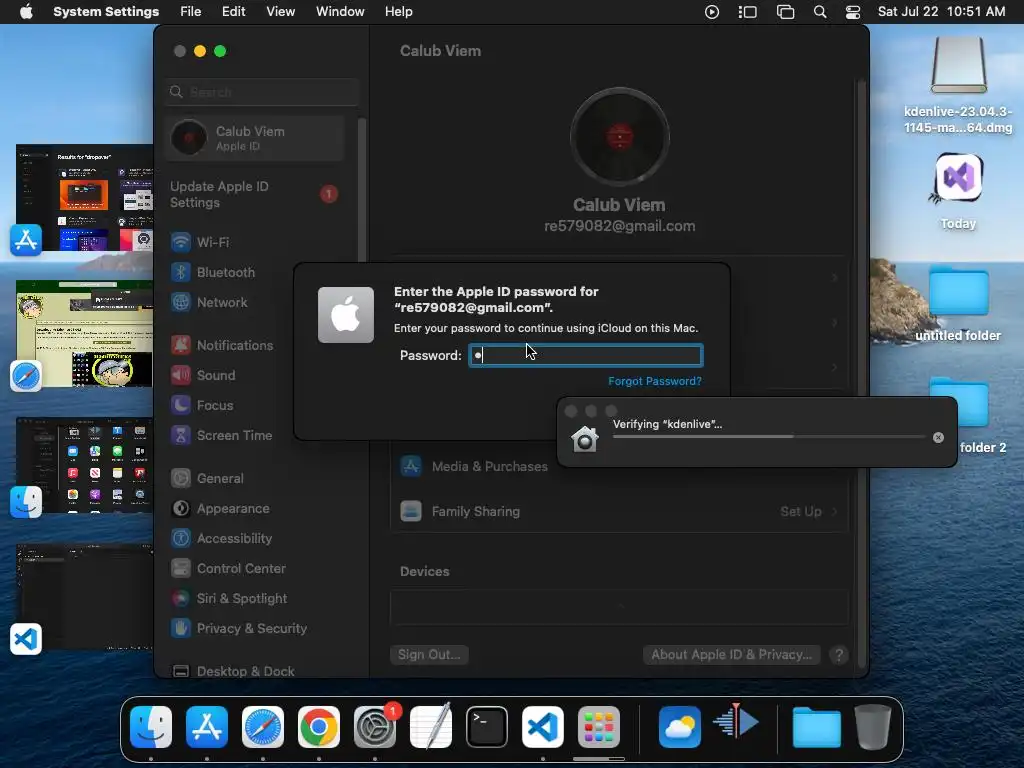This screenshot has height=768, width=1024.
Task: Click the Calub Viem profile avatar
Action: click(x=619, y=137)
